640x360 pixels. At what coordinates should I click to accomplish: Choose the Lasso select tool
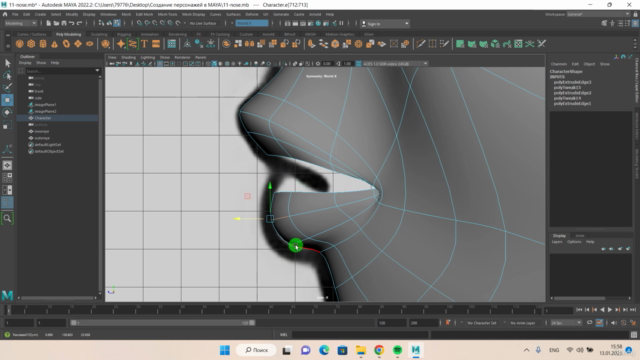click(x=7, y=76)
